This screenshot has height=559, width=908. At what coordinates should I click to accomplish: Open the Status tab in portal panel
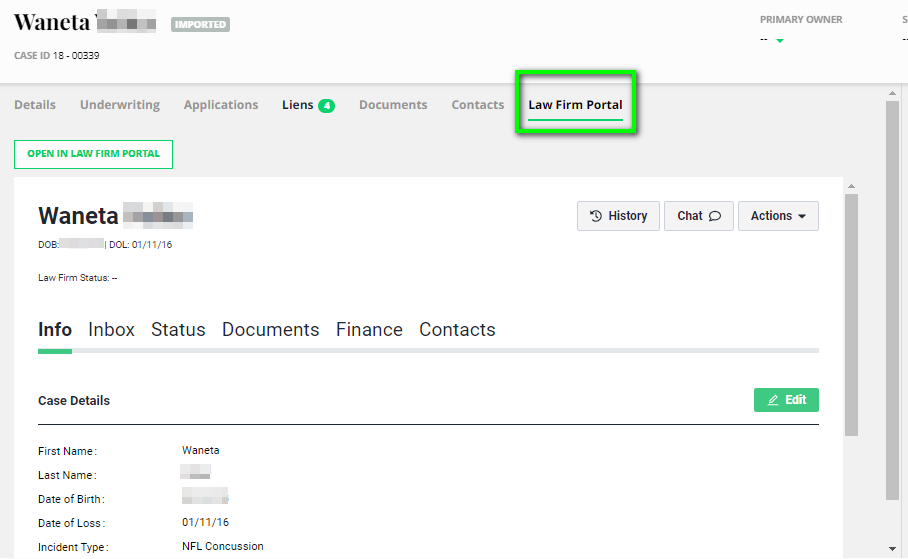pos(178,330)
